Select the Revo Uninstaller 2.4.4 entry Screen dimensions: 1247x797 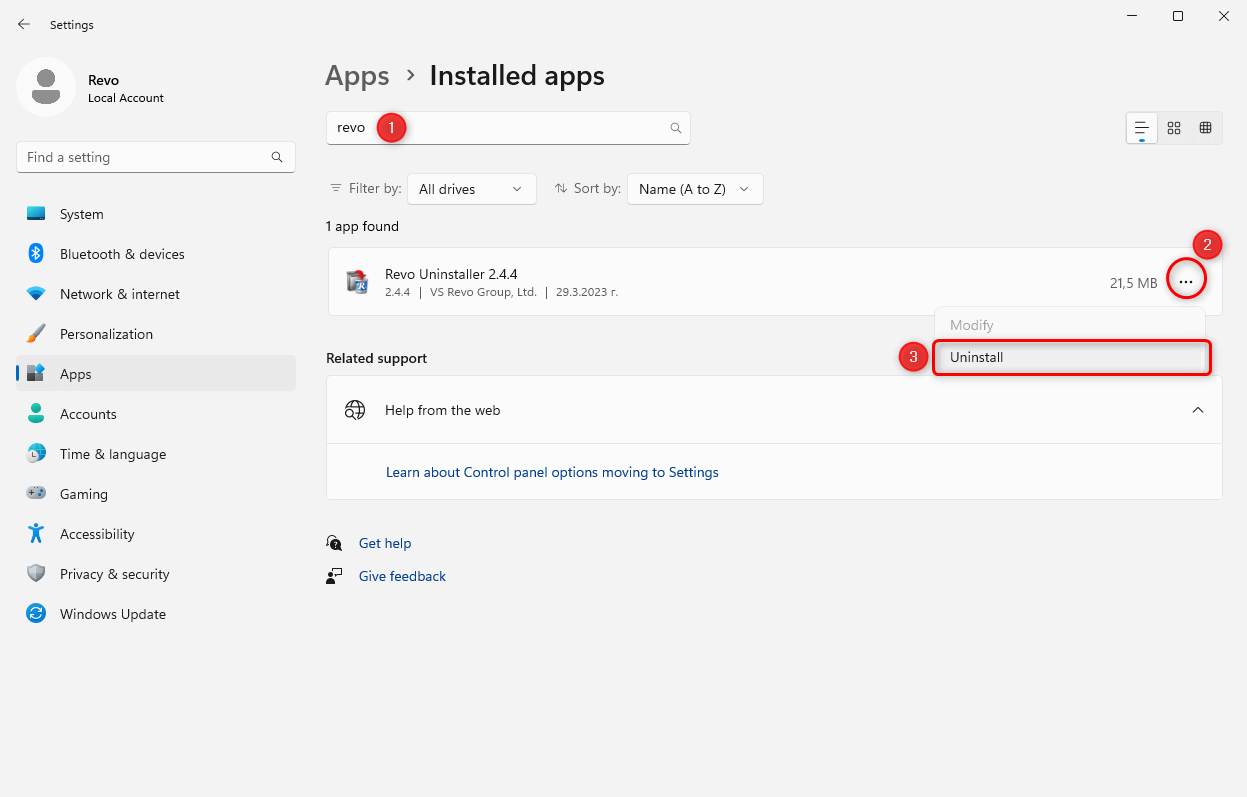point(774,282)
